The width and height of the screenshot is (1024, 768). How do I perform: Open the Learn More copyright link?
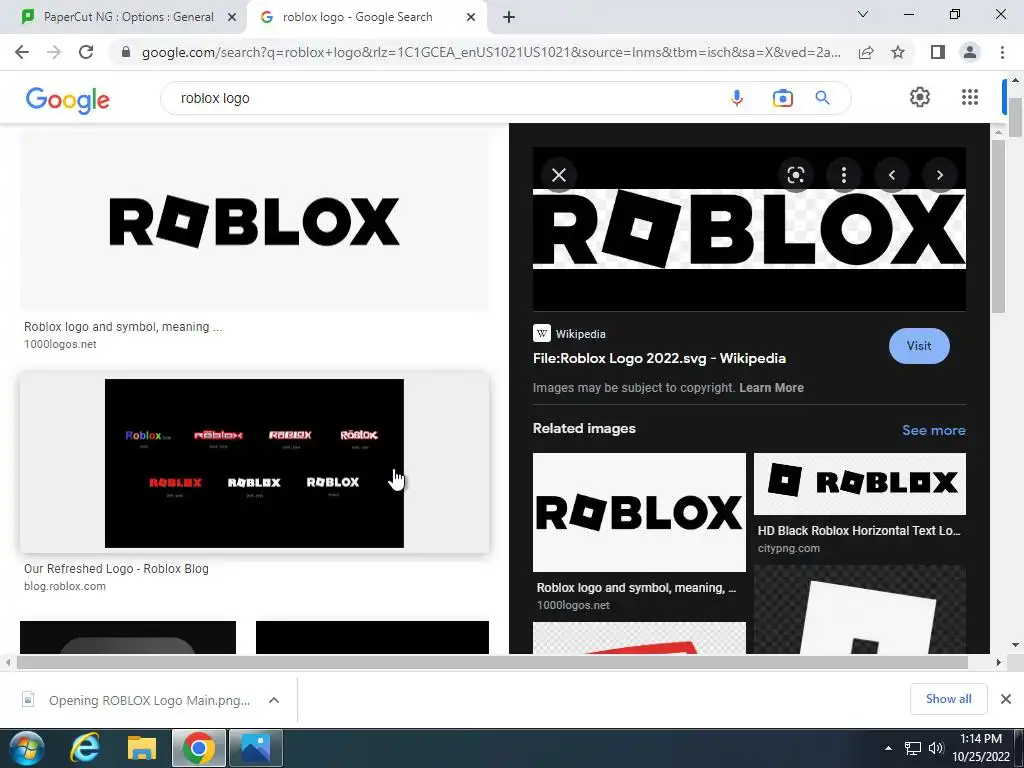point(771,388)
